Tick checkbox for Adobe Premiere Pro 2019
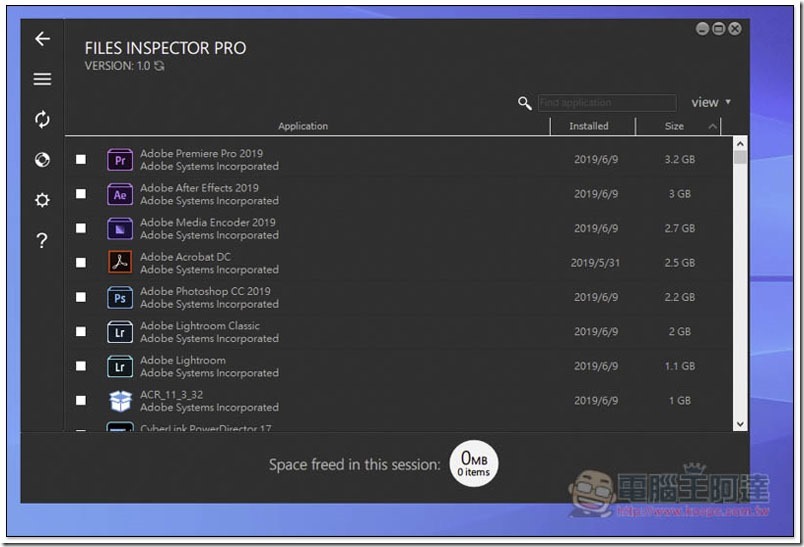The image size is (804, 547). [81, 159]
